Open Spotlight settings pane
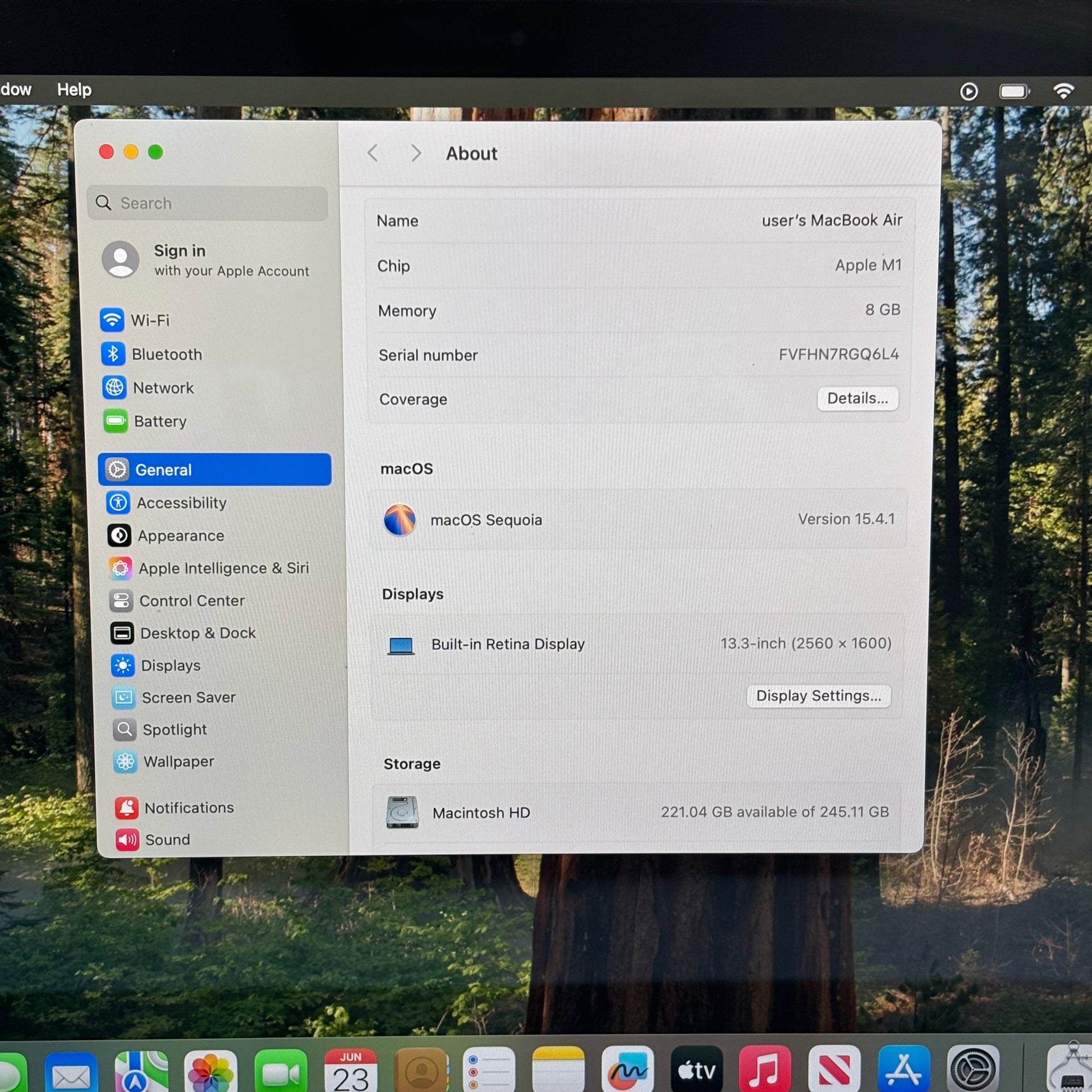 (160, 729)
